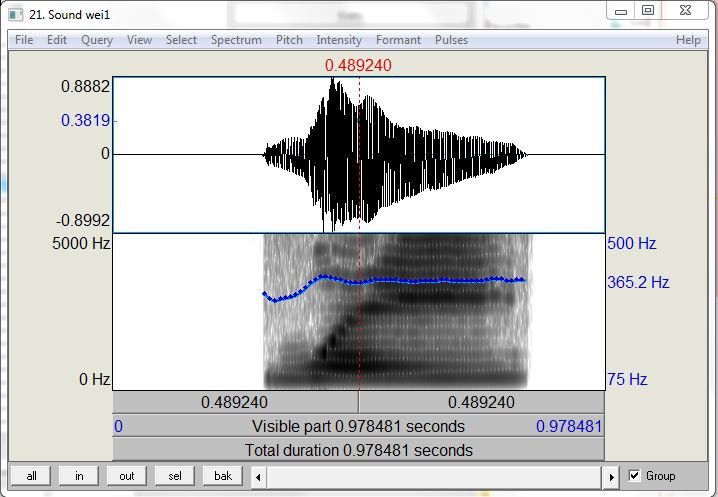Viewport: 718px width, 497px height.
Task: Click the 0.3819 amplitude value
Action: pyautogui.click(x=86, y=120)
